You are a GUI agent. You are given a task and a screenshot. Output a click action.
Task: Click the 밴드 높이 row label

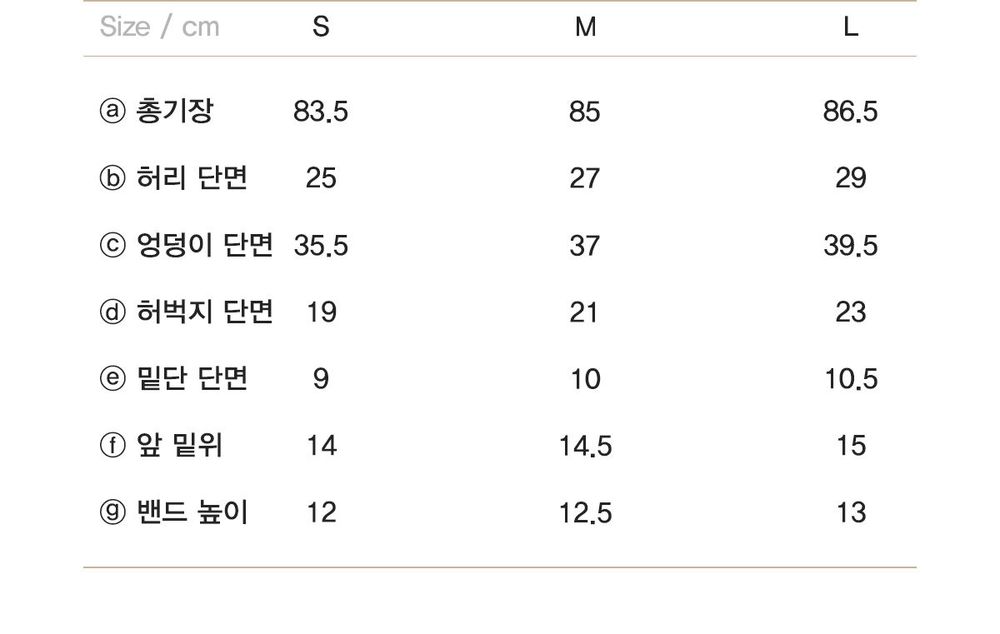(x=192, y=512)
